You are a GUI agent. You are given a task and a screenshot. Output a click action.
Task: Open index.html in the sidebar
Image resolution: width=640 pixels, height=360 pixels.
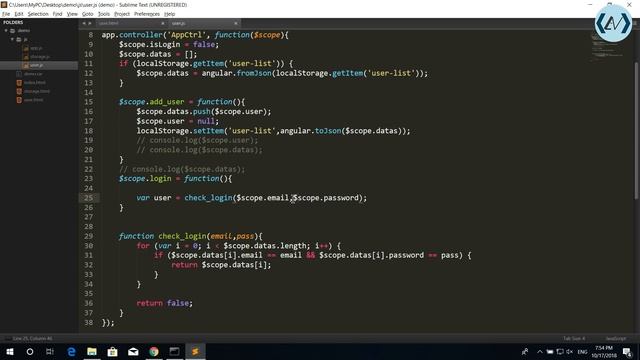(34, 82)
